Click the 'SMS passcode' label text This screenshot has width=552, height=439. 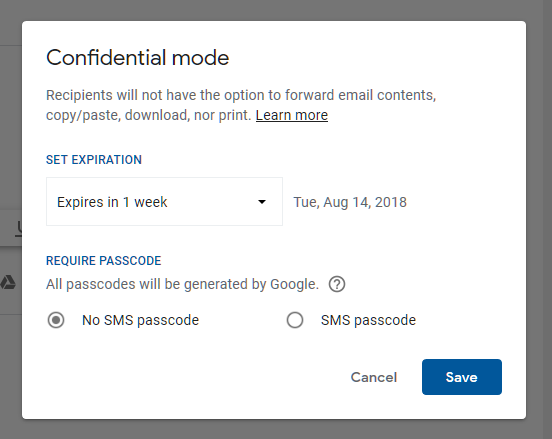click(x=368, y=320)
